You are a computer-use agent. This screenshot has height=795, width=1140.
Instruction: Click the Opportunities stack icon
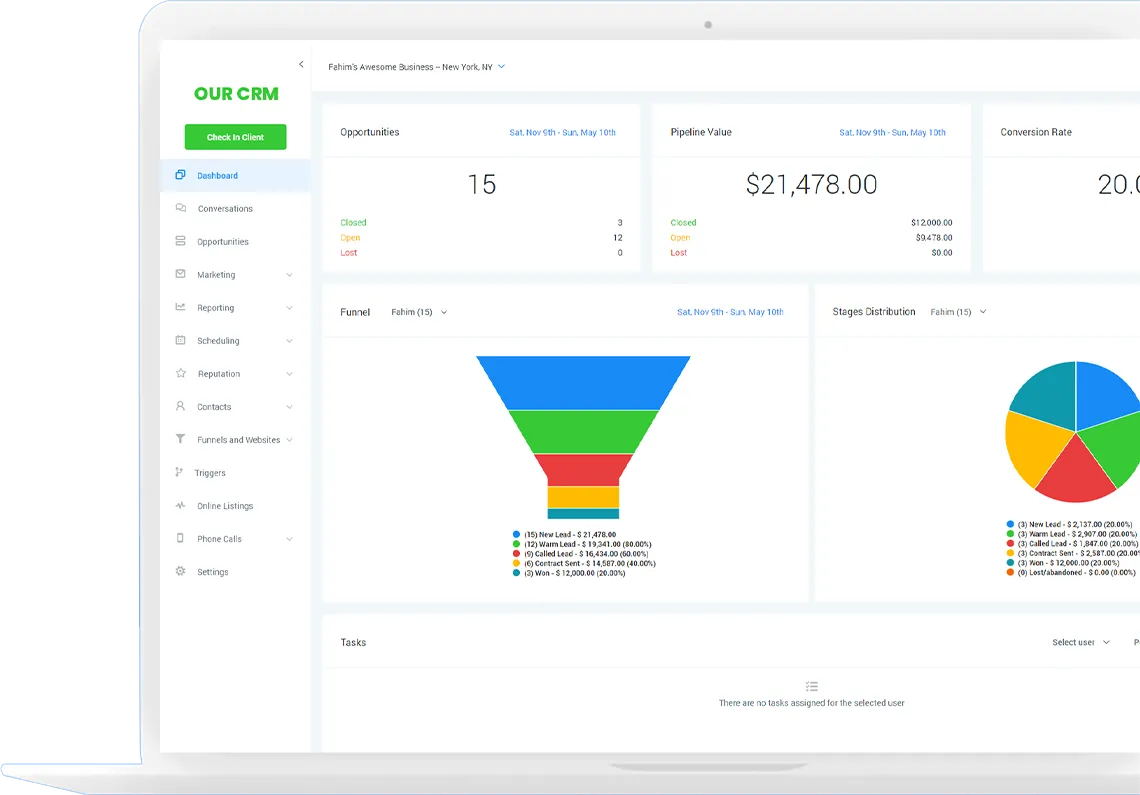pos(180,241)
